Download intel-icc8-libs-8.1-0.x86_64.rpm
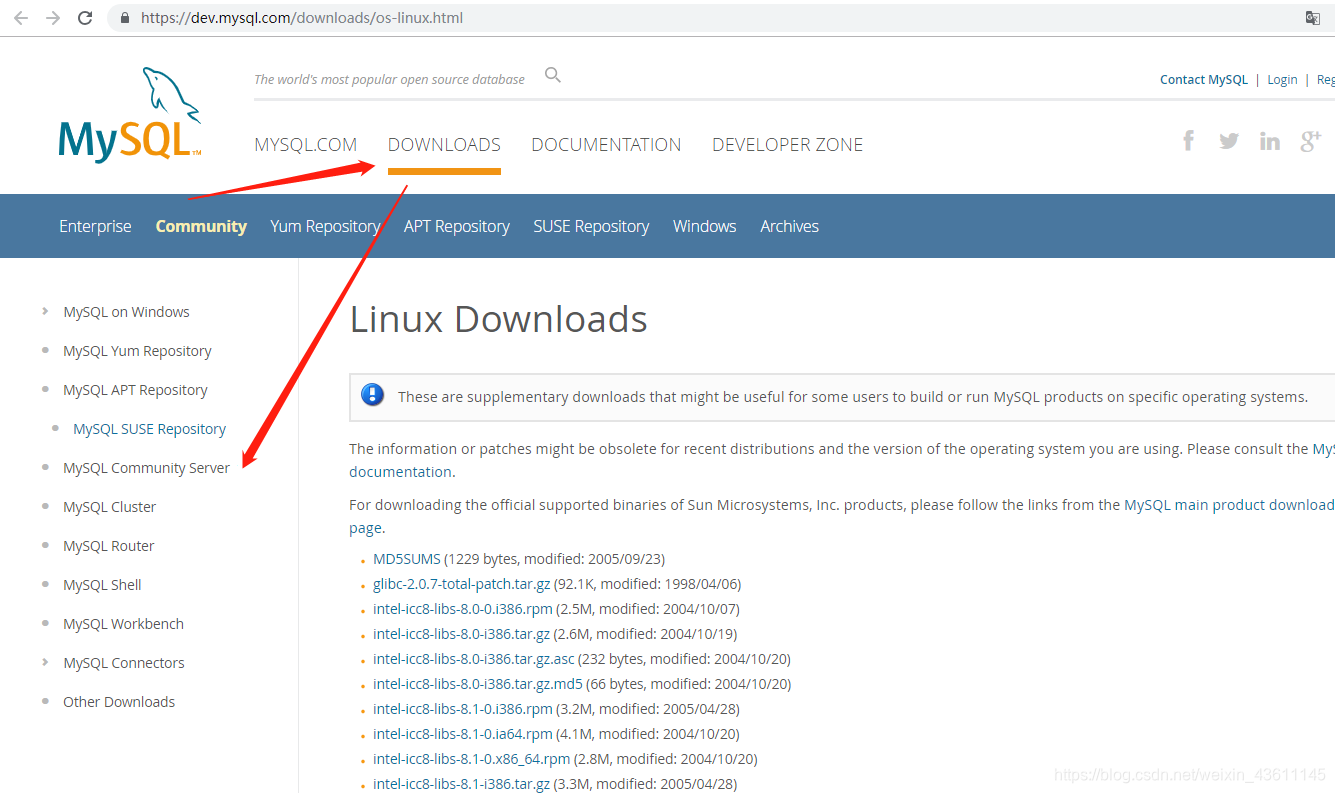 (471, 759)
